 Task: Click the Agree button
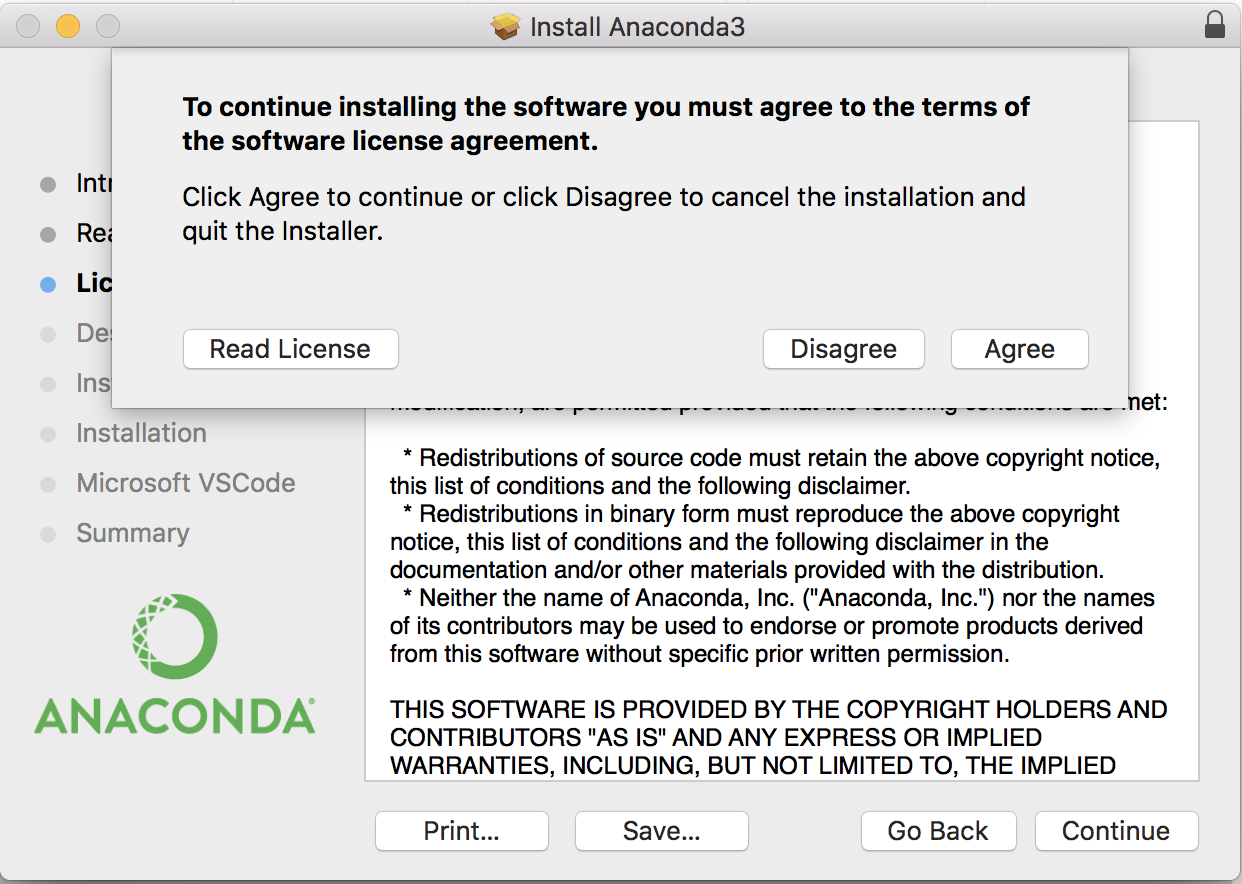click(x=1019, y=349)
